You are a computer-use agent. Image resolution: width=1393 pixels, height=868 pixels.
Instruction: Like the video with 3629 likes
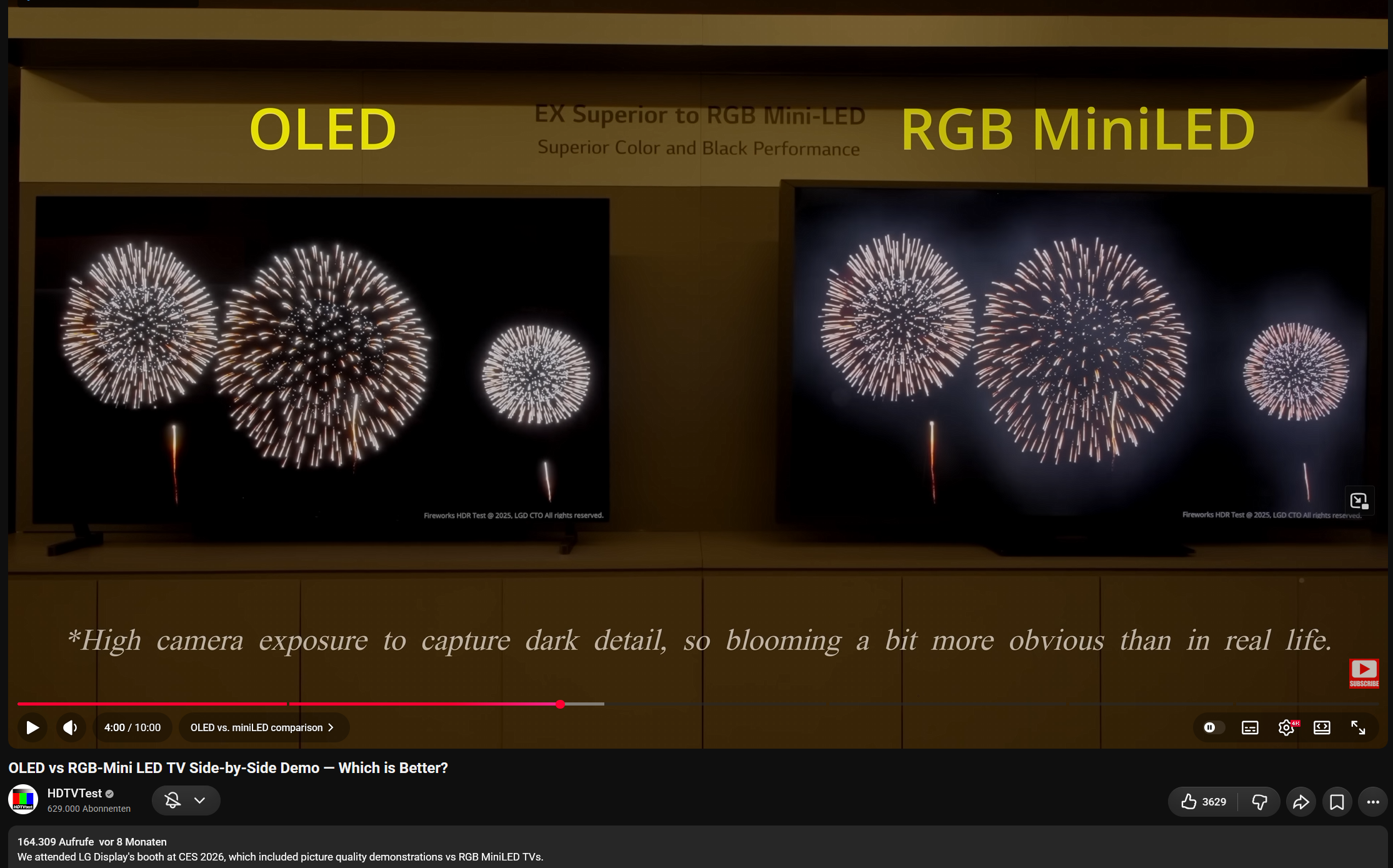click(1203, 802)
